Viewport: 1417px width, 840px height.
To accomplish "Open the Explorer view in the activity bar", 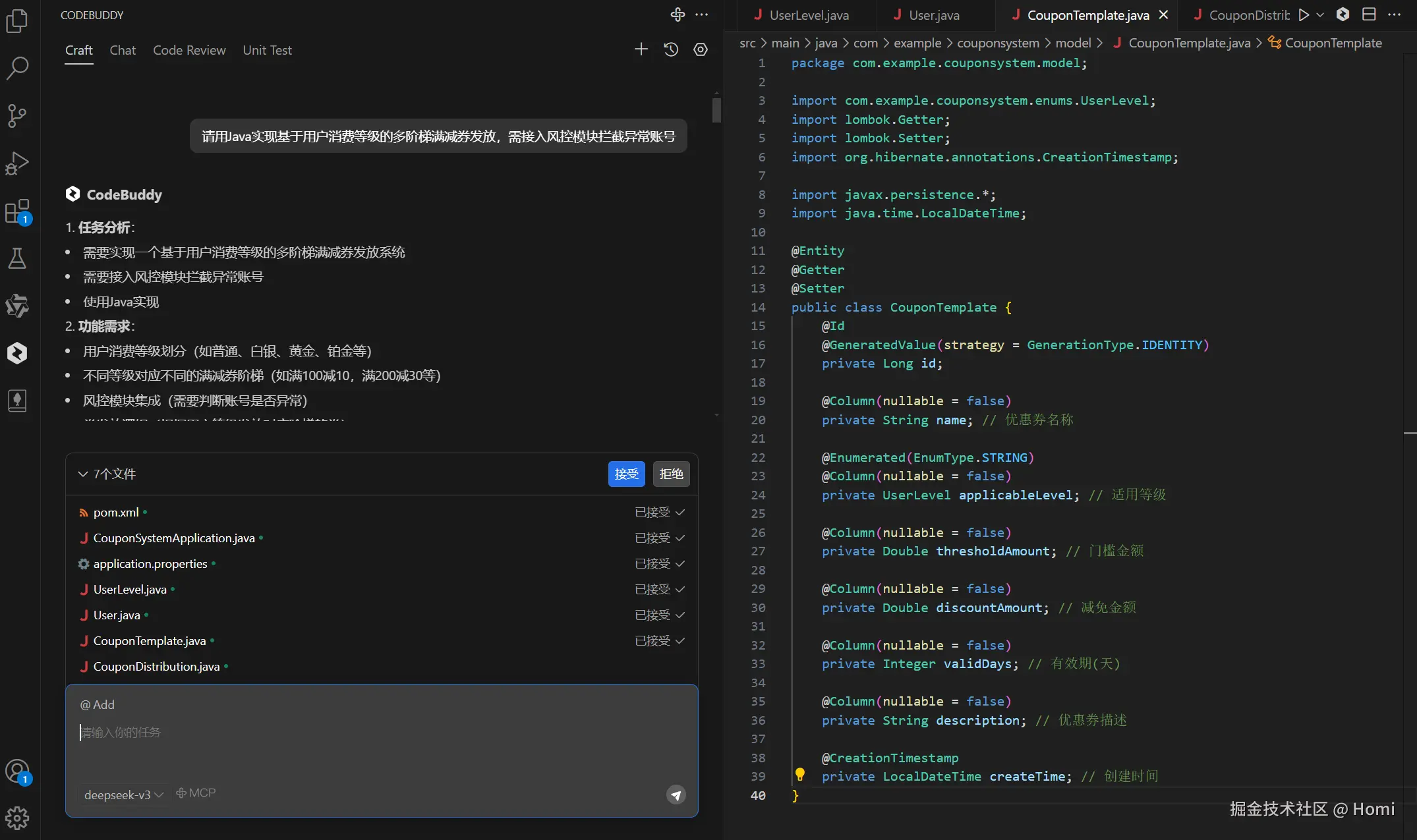I will coord(17,21).
